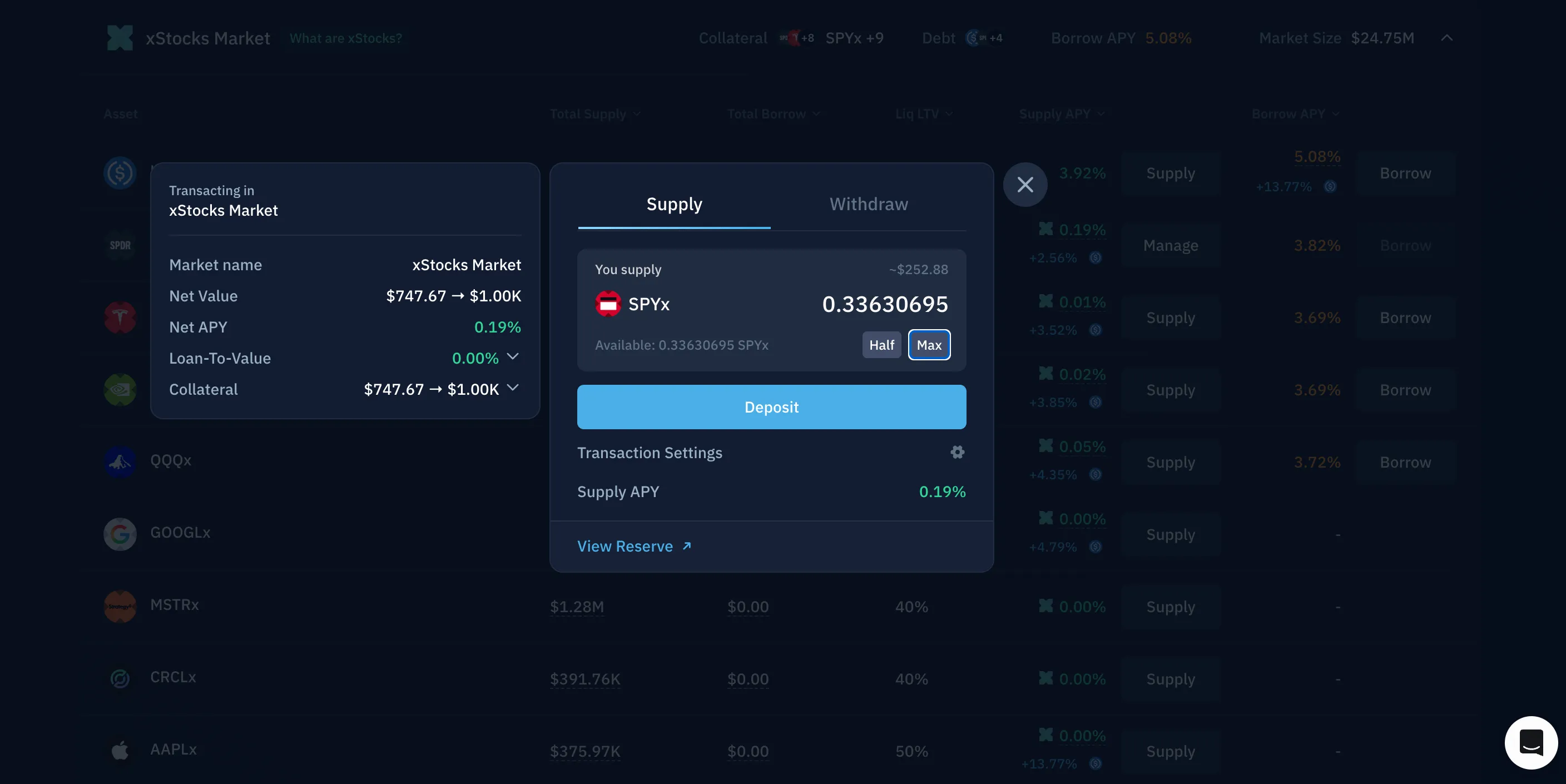Image resolution: width=1566 pixels, height=784 pixels.
Task: Click Borrow button in the 3.72% row
Action: coord(1405,463)
